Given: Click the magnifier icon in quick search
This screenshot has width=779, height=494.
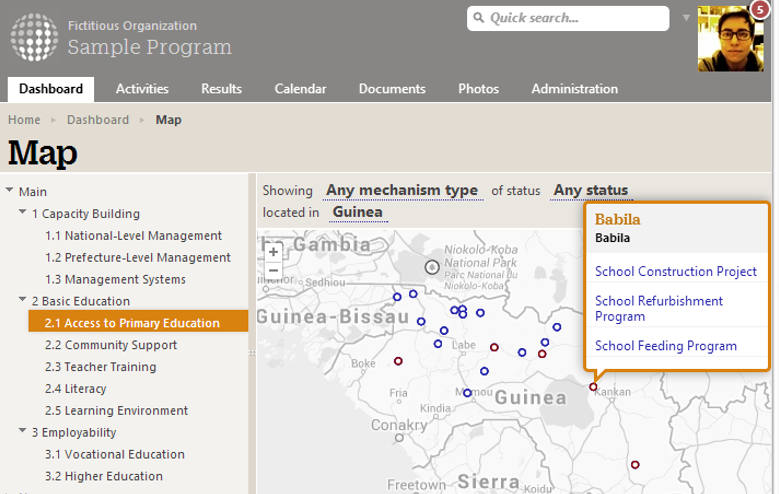Looking at the screenshot, I should [478, 18].
